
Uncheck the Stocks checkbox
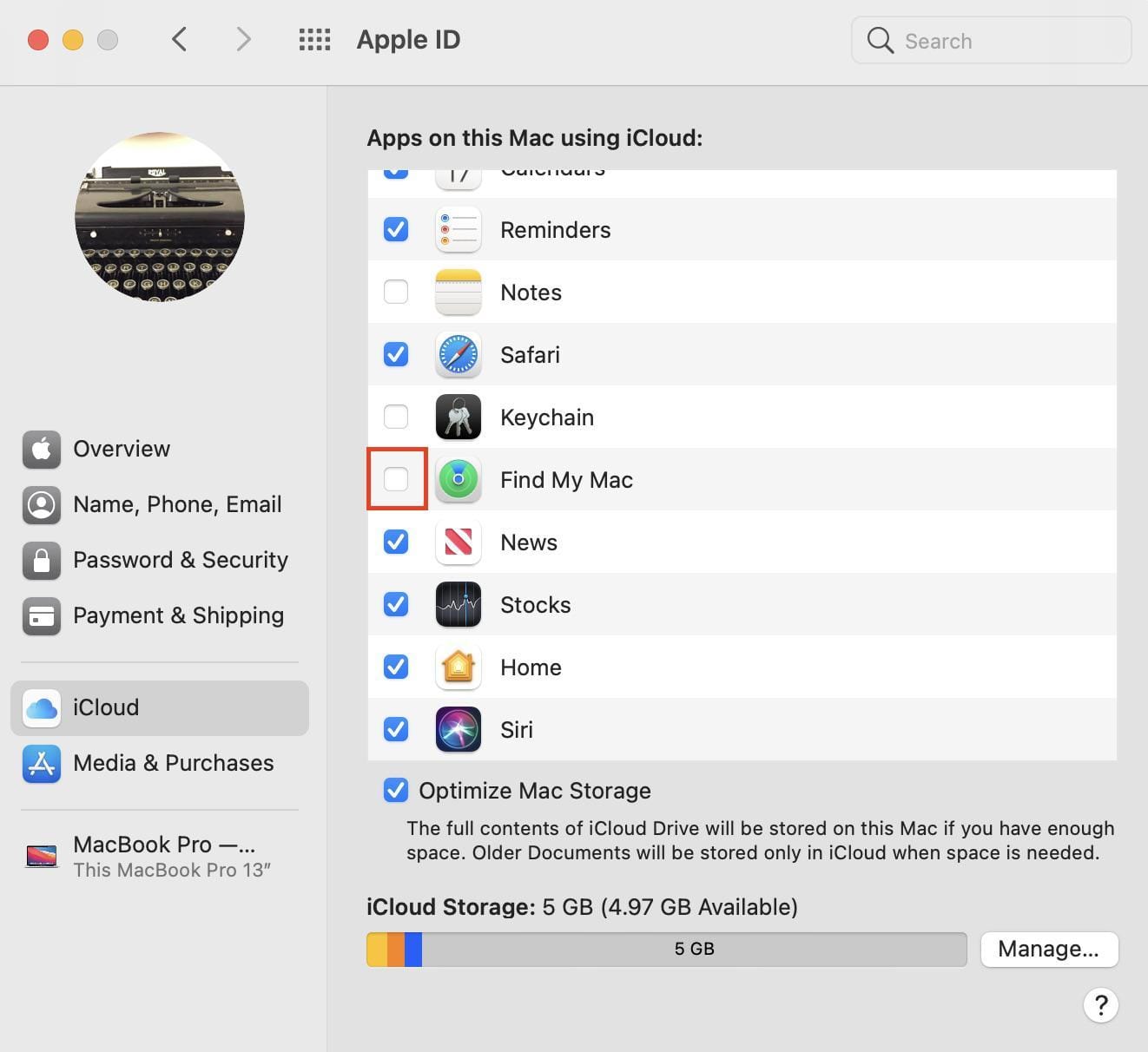point(396,605)
